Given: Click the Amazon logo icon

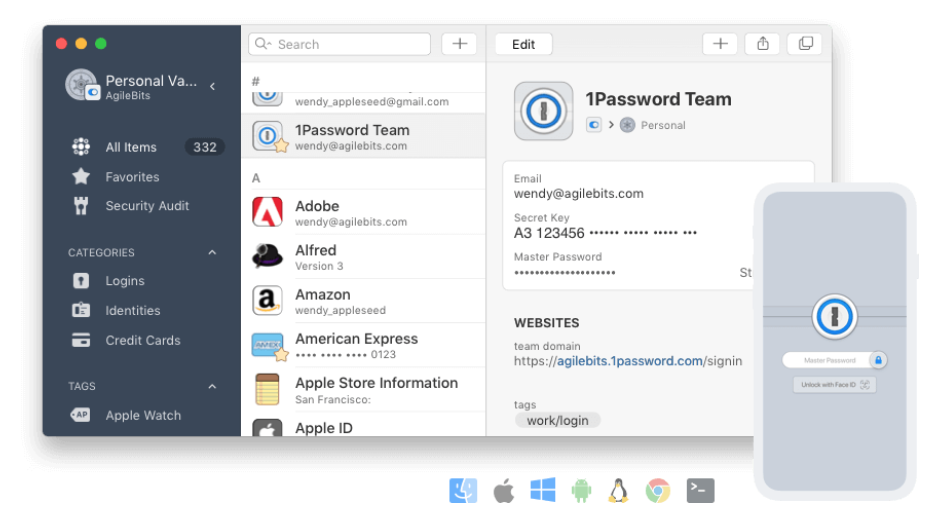Looking at the screenshot, I should pos(267,300).
